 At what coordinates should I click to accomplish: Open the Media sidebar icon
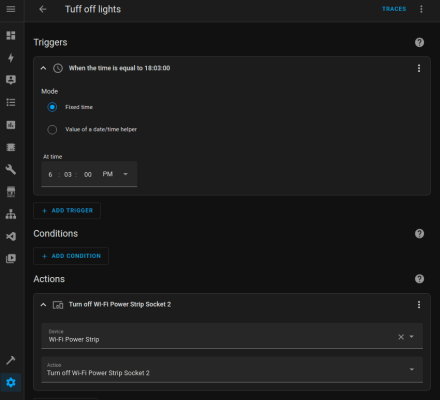pos(11,259)
